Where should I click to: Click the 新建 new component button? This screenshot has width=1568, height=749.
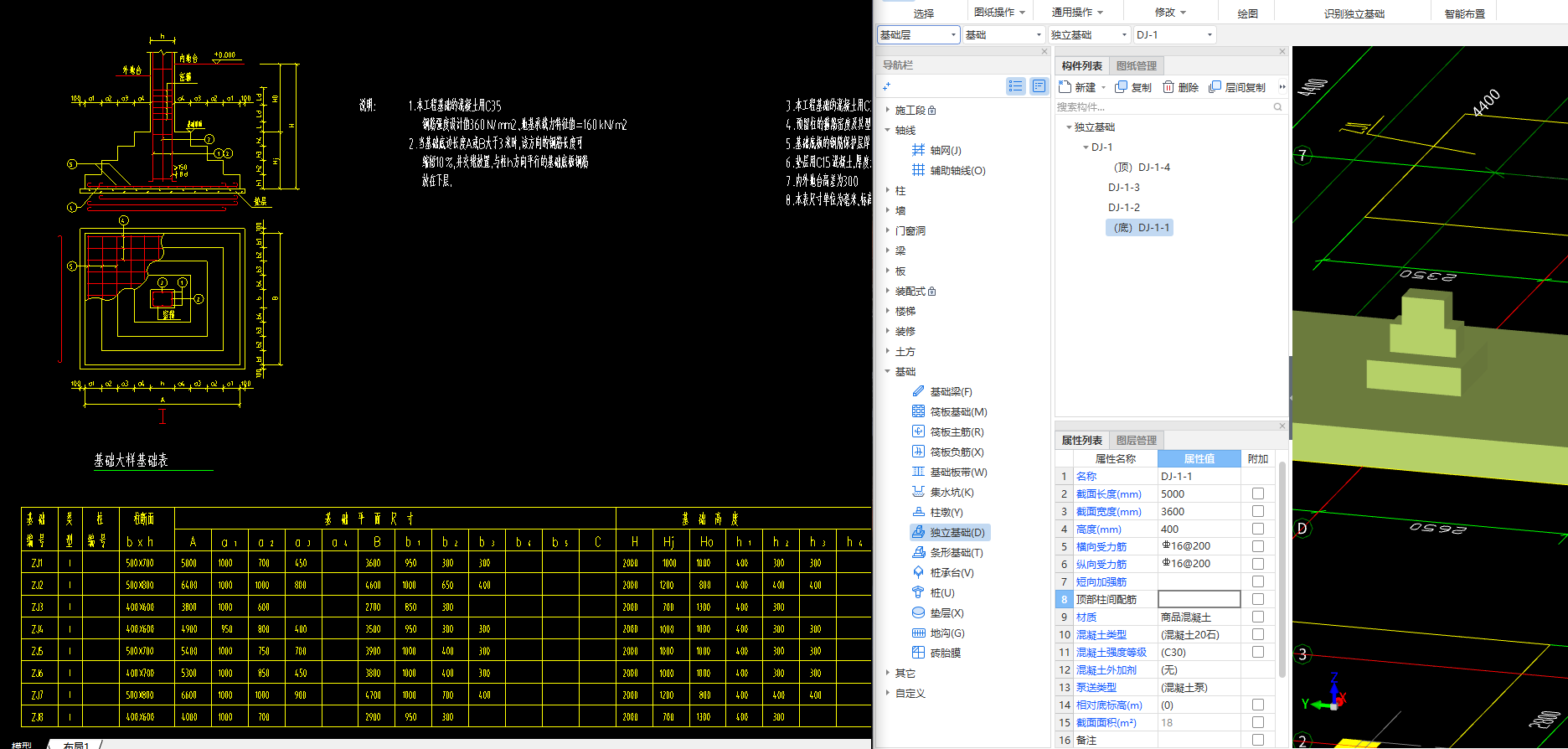[x=1081, y=87]
